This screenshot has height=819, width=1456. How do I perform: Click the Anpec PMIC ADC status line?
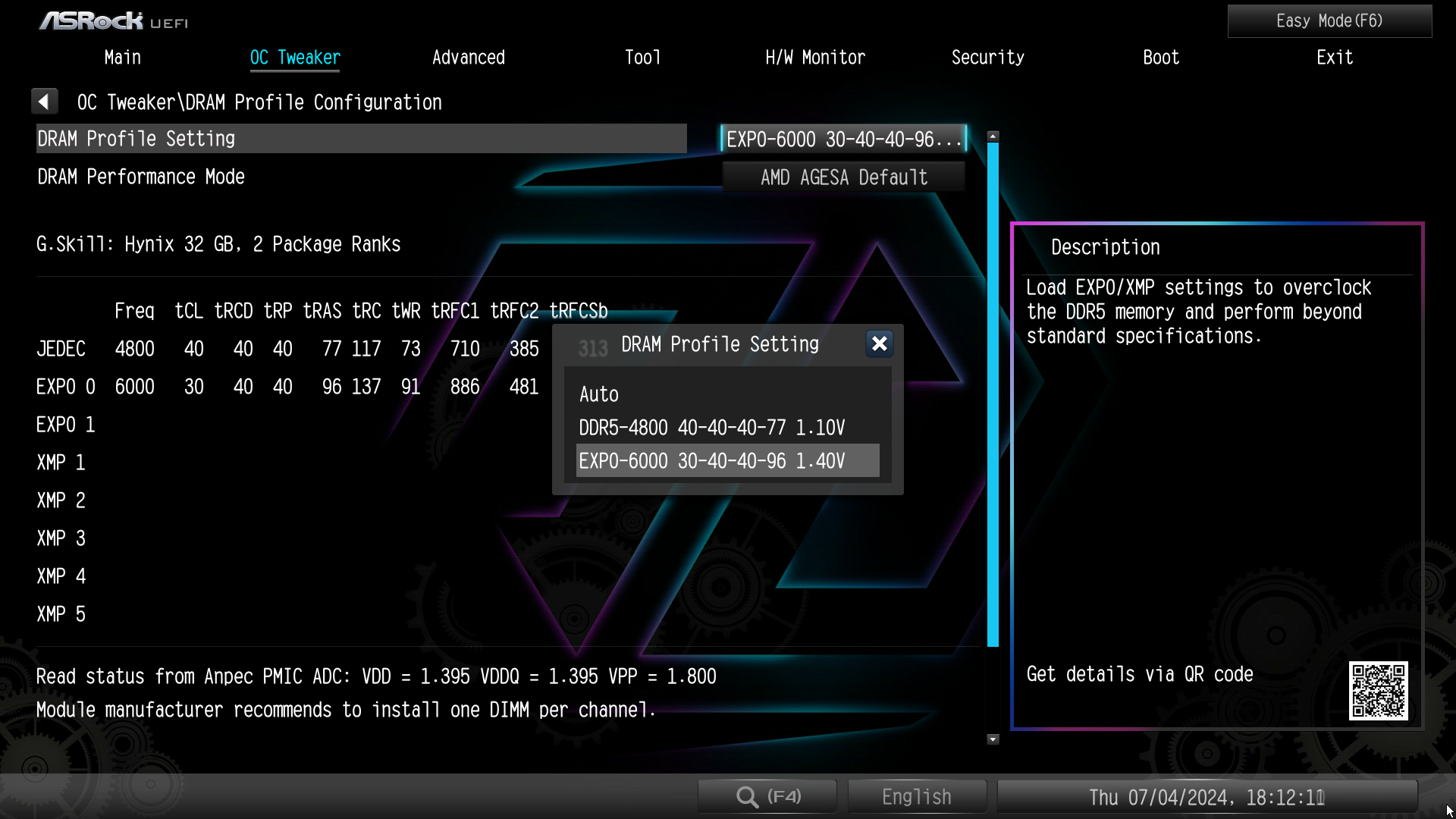pos(376,676)
